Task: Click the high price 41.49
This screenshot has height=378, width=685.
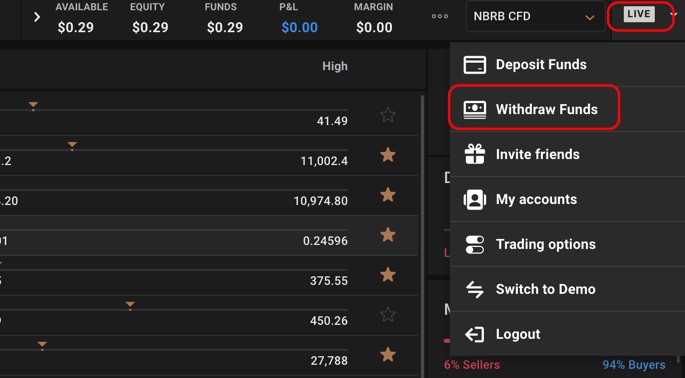Action: click(x=332, y=121)
